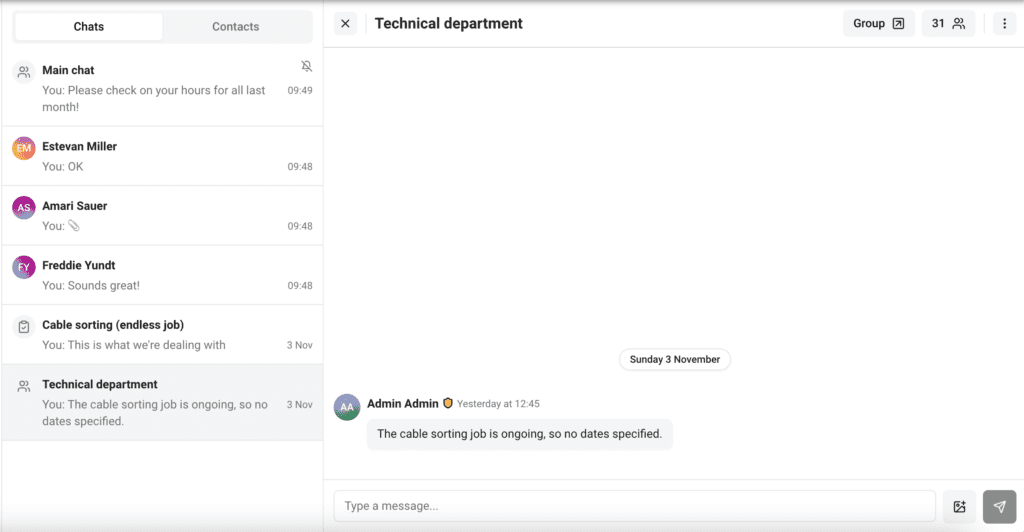Click the Sunday 3 November date marker

coord(675,359)
